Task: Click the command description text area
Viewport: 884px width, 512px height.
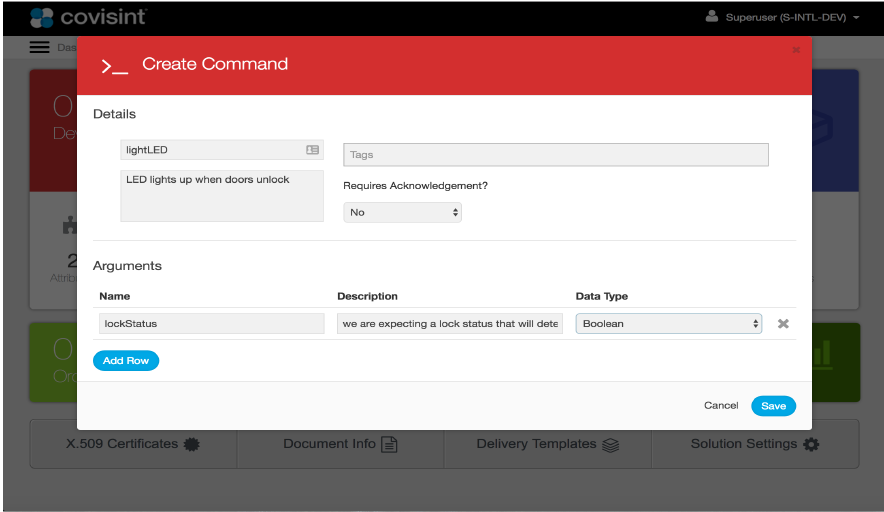Action: [x=222, y=195]
